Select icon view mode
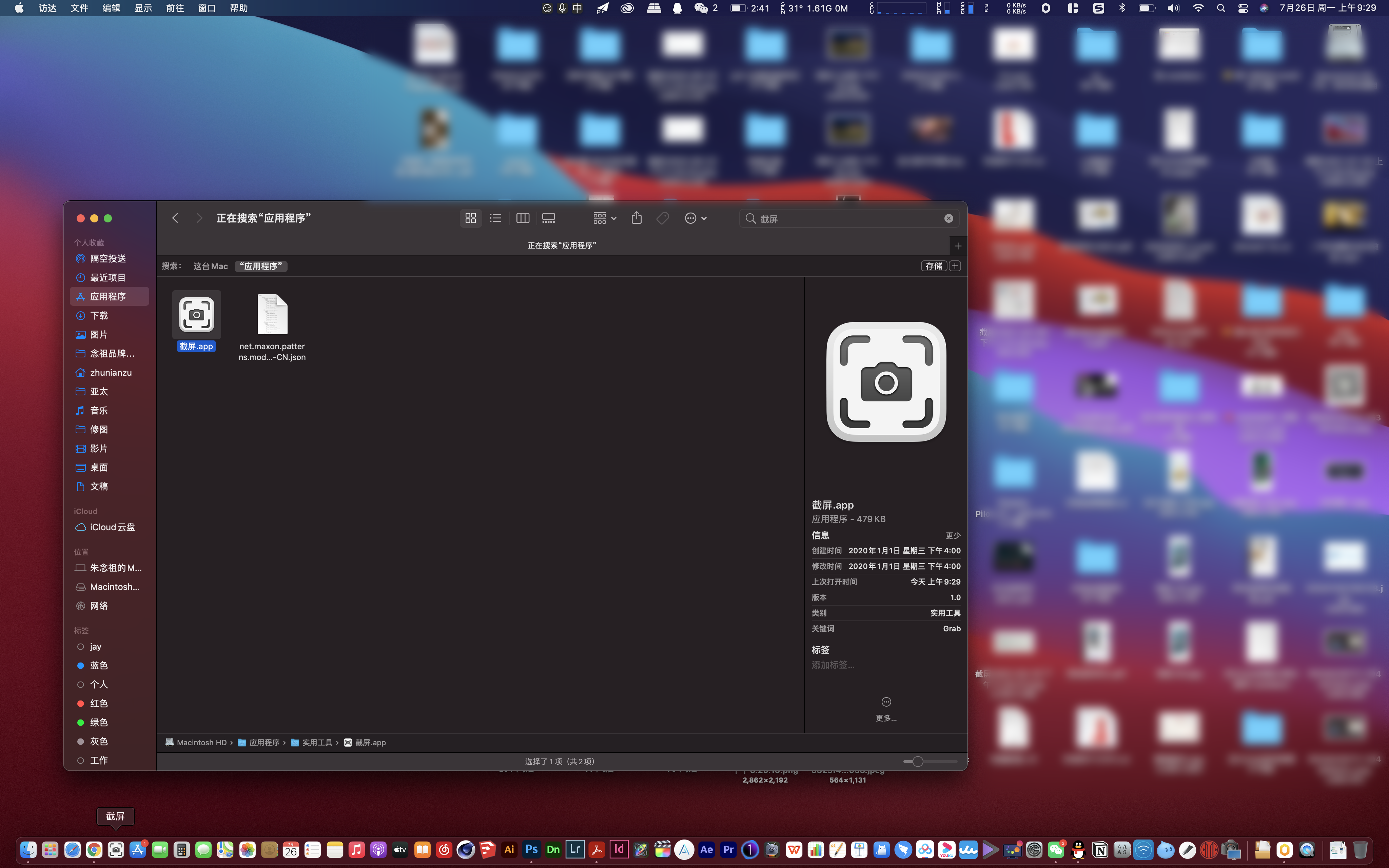1389x868 pixels. 470,218
